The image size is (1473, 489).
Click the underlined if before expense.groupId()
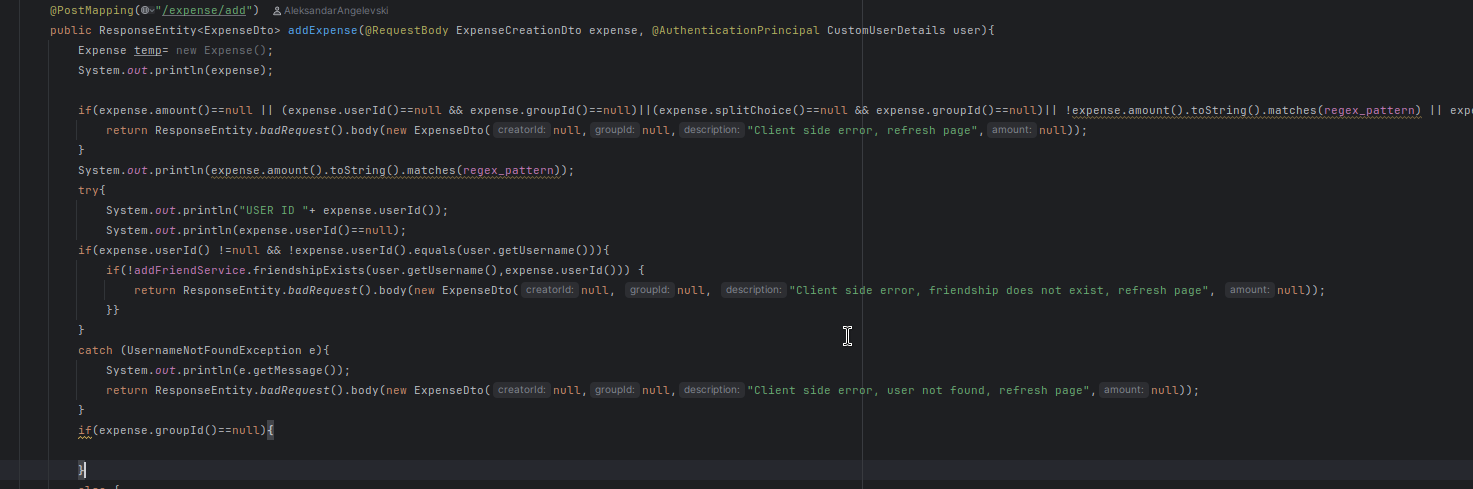84,430
